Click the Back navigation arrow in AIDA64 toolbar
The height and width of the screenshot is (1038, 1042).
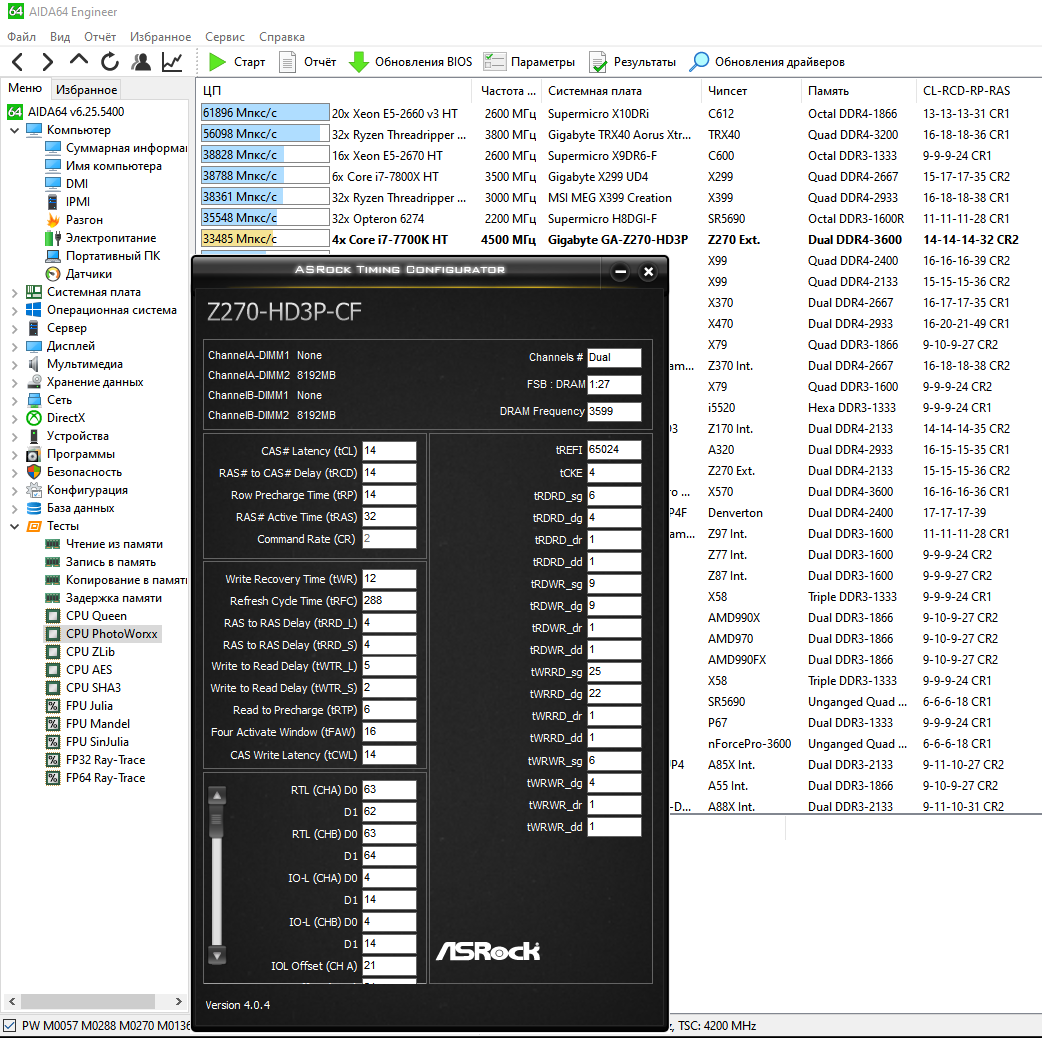tap(18, 62)
